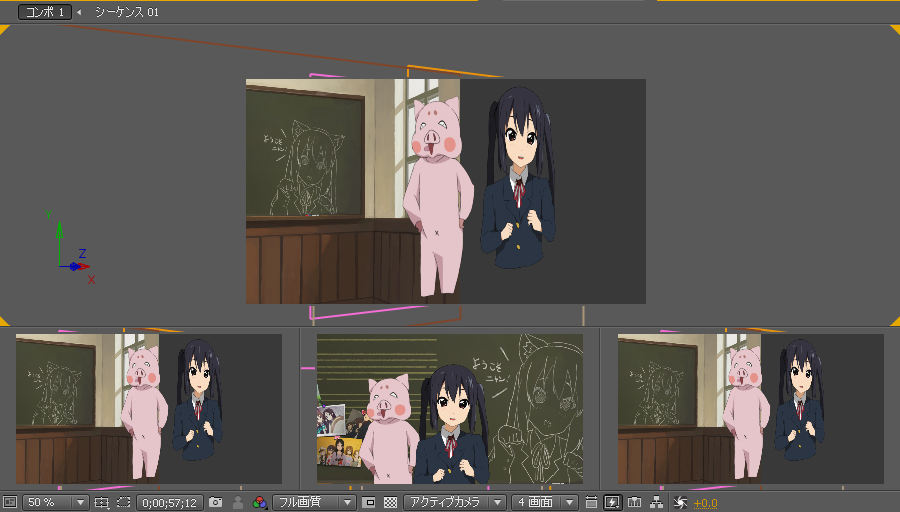Click the arrow between コンポ 1 and シーケンス 01

[x=79, y=12]
